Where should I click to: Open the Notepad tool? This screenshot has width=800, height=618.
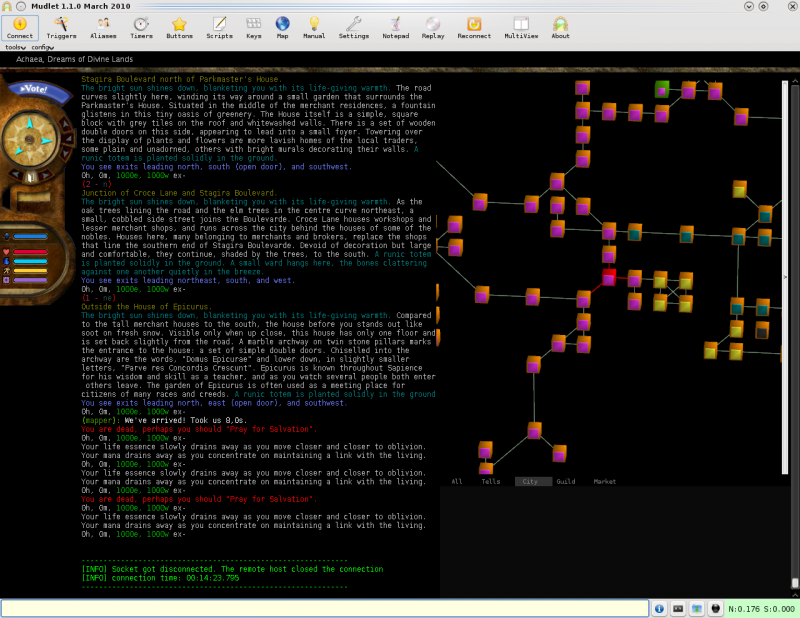click(395, 28)
